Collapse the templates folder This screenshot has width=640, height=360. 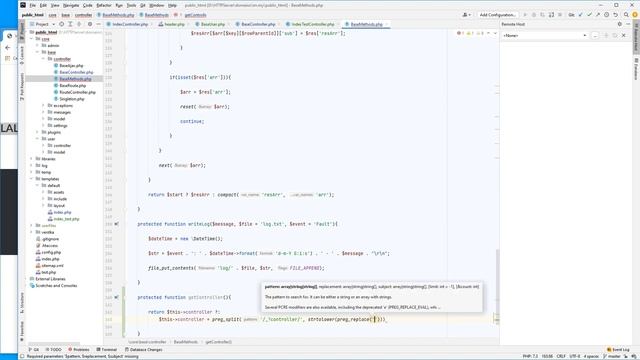[31, 179]
